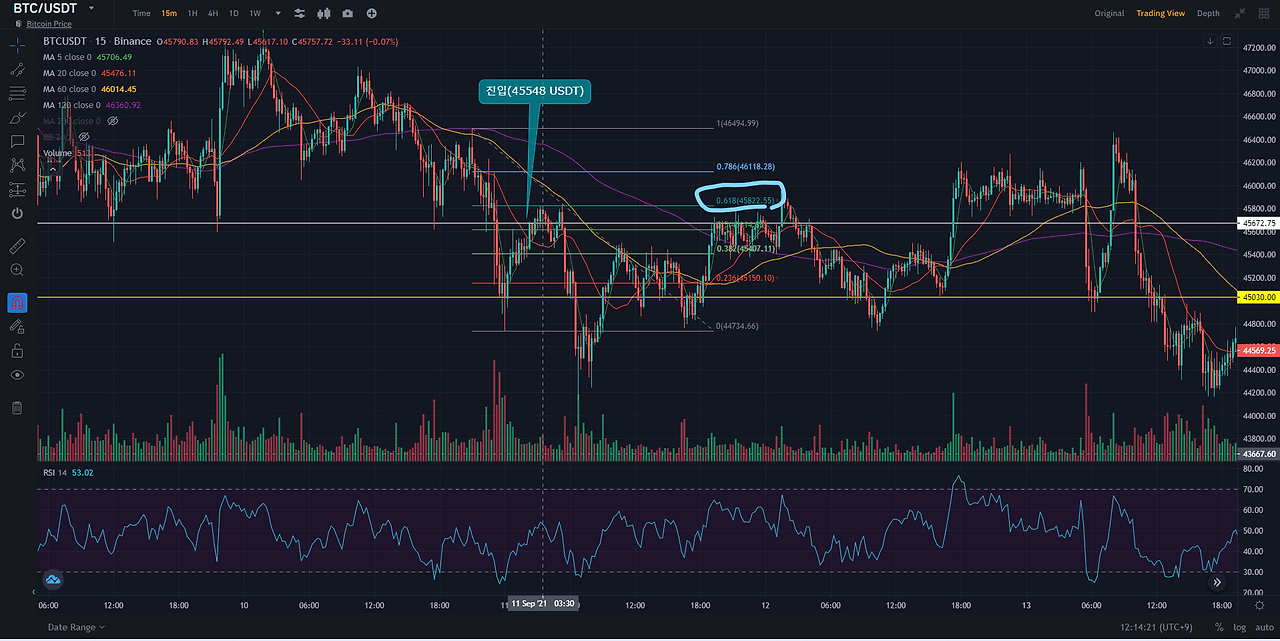Open the technical indicators settings

(301, 13)
